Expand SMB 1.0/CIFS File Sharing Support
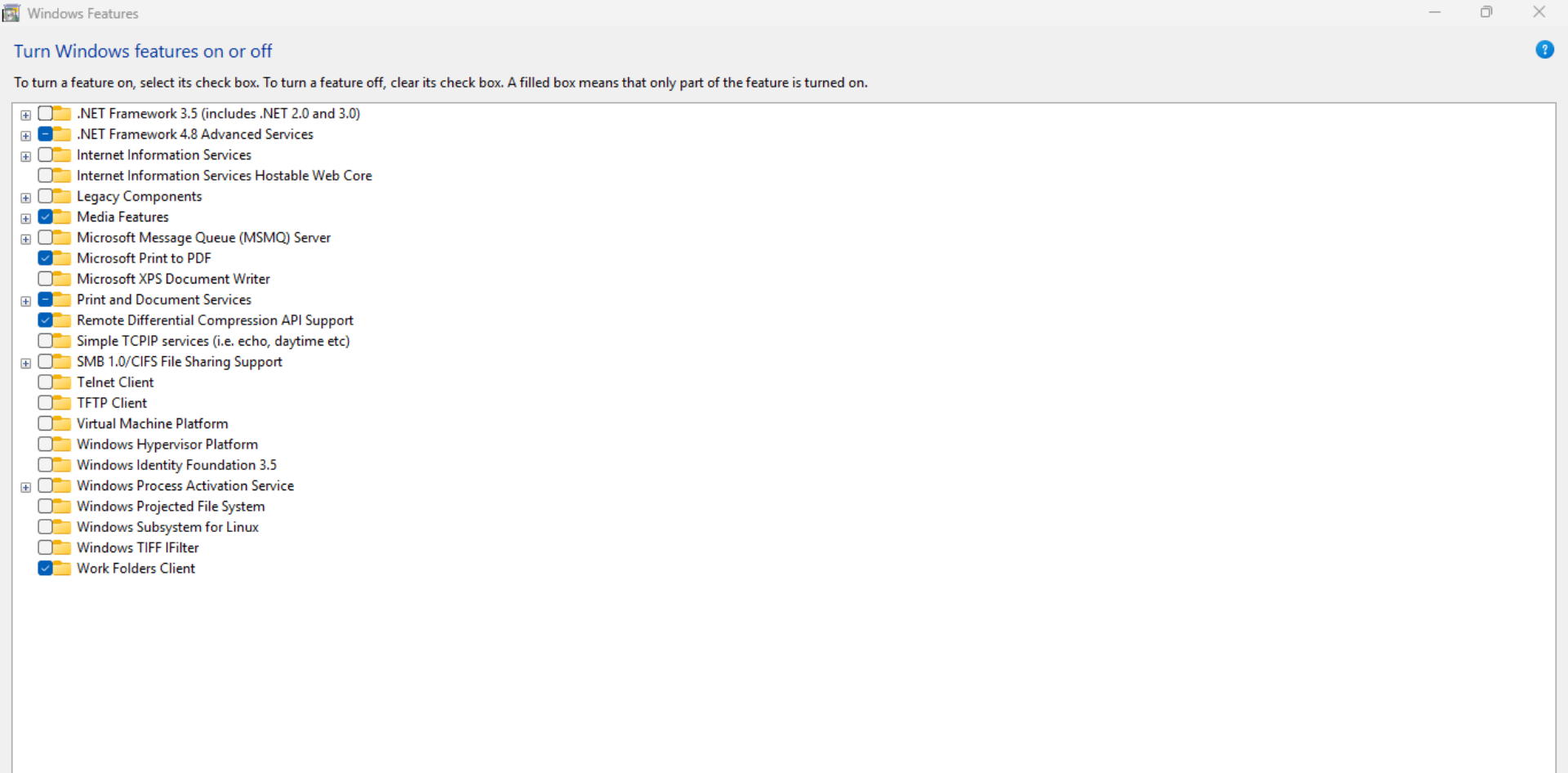Screen dimensions: 1568x773 26,363
